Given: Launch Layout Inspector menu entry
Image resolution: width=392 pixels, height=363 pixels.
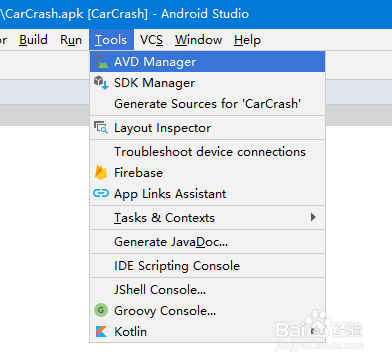Looking at the screenshot, I should click(207, 128).
